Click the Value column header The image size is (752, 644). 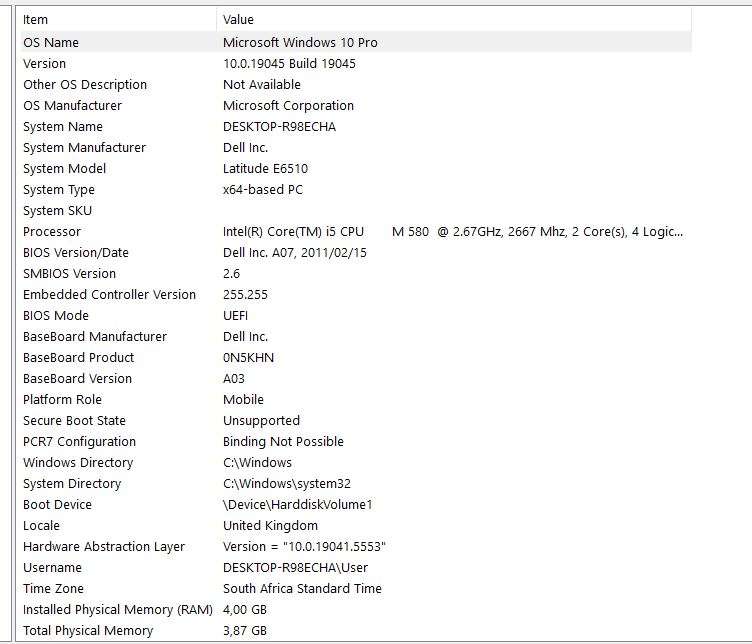(x=454, y=20)
